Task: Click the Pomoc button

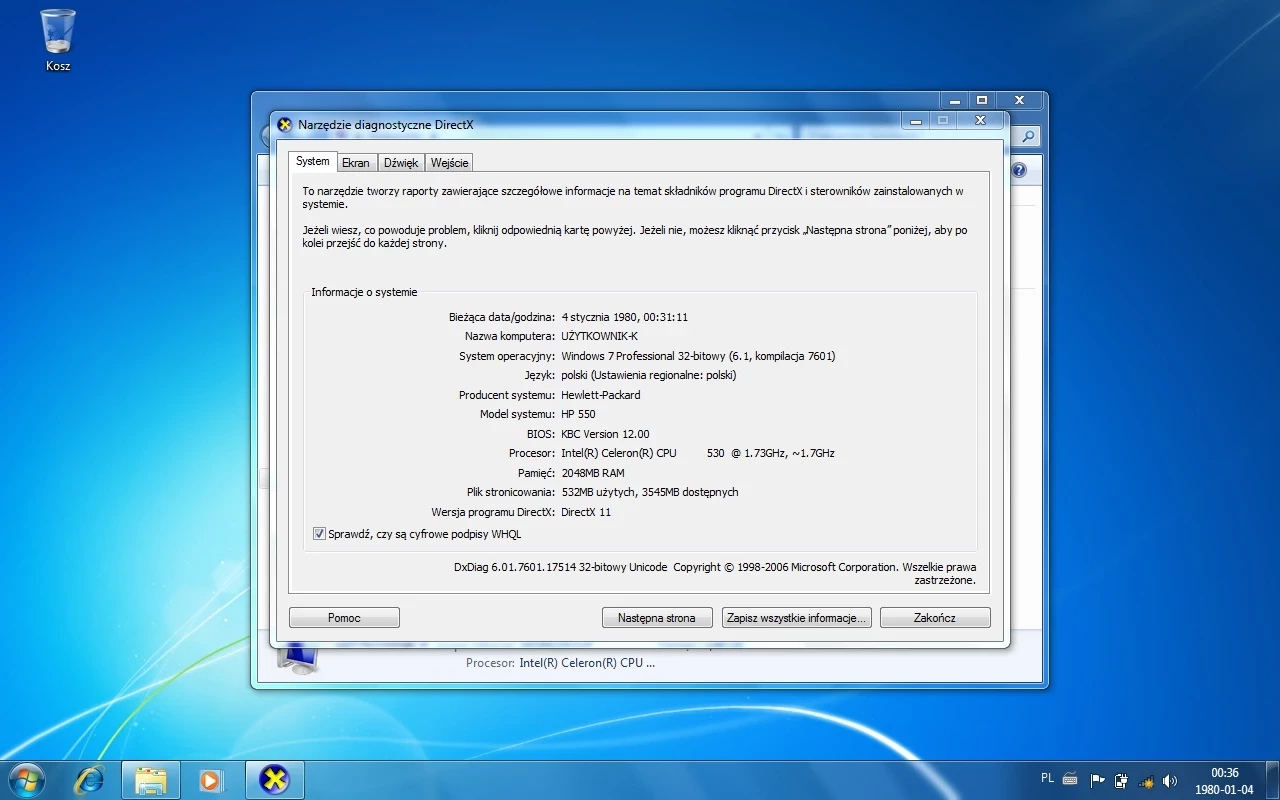Action: click(x=344, y=617)
